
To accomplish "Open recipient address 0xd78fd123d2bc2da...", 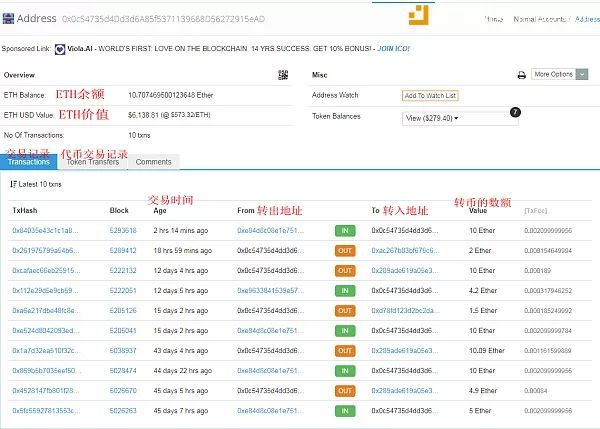I will 405,310.
